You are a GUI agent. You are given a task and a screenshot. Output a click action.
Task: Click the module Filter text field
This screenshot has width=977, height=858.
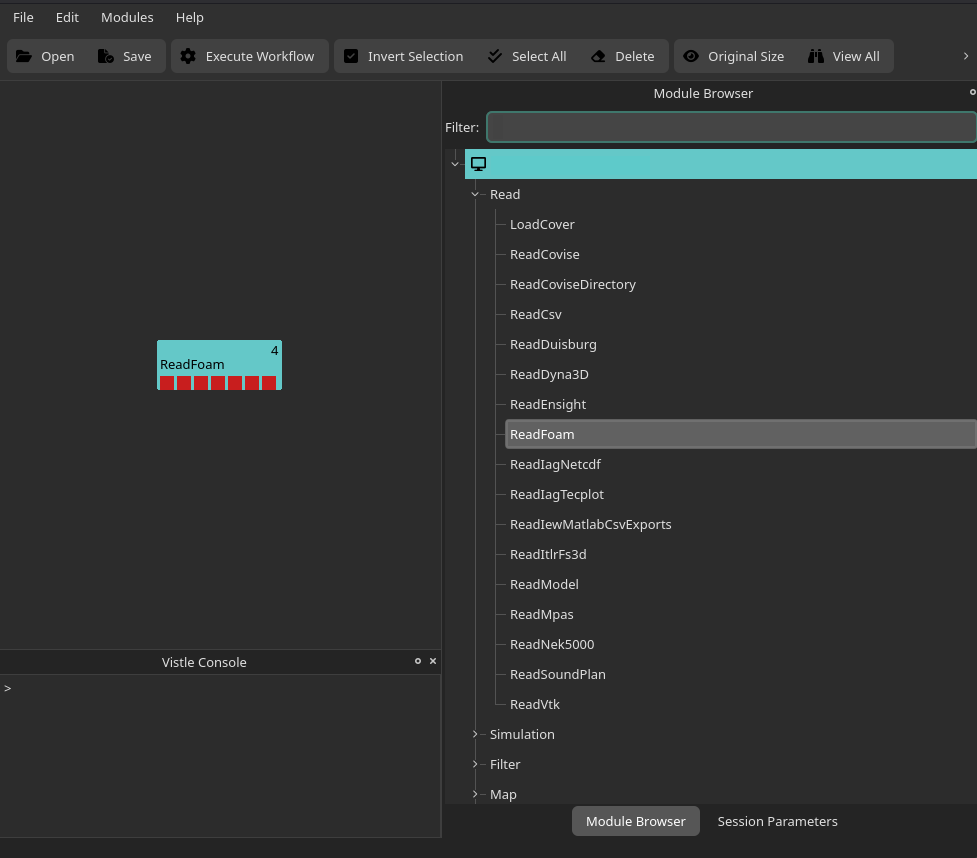[732, 127]
